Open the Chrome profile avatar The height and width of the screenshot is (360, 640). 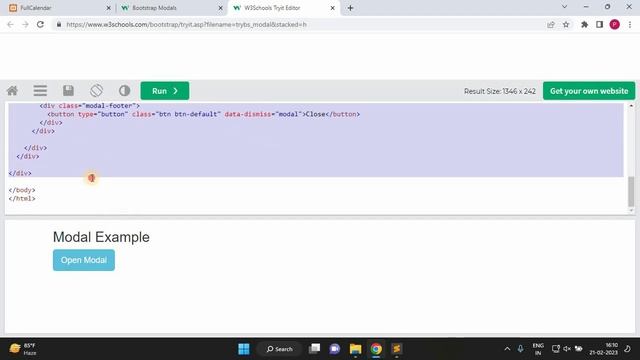pyautogui.click(x=615, y=24)
